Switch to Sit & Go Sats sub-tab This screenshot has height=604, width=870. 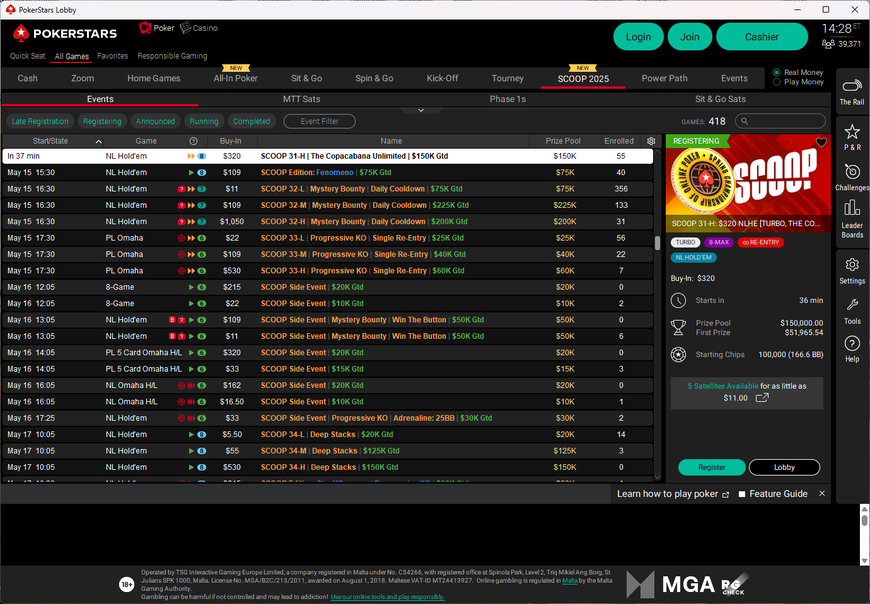[x=720, y=99]
